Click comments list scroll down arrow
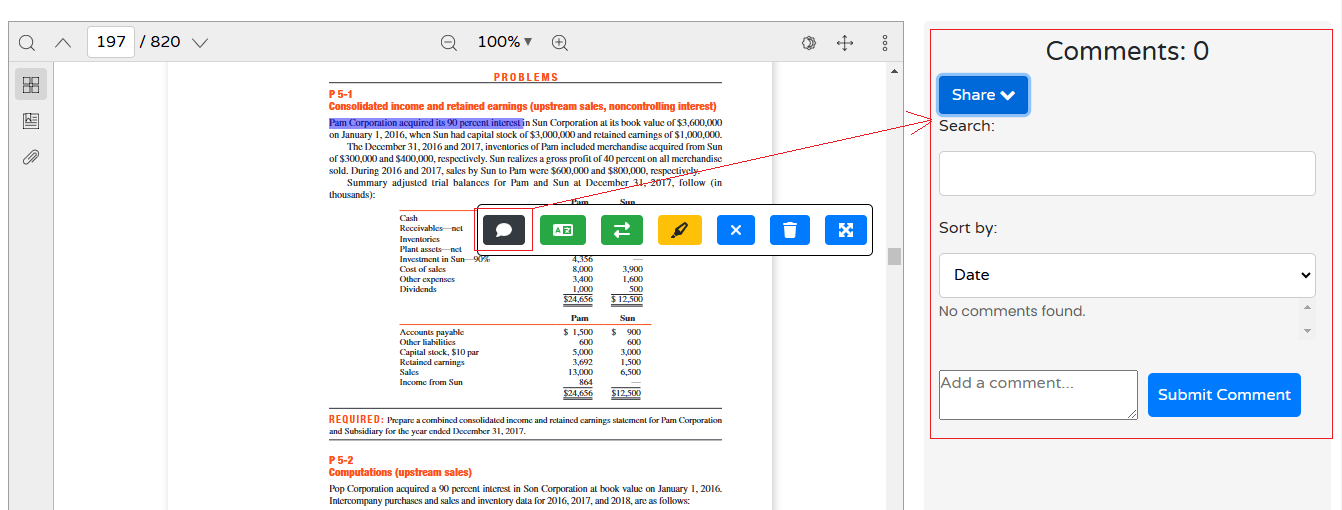This screenshot has height=510, width=1342. tap(1307, 331)
